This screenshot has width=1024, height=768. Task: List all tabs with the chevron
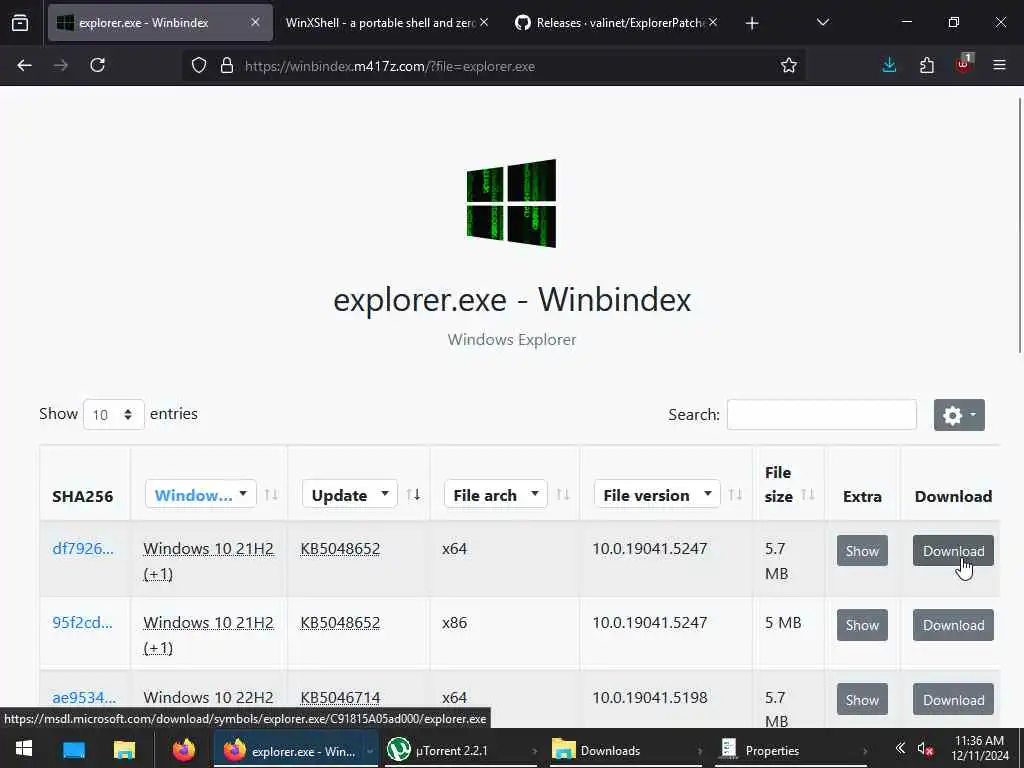point(823,23)
